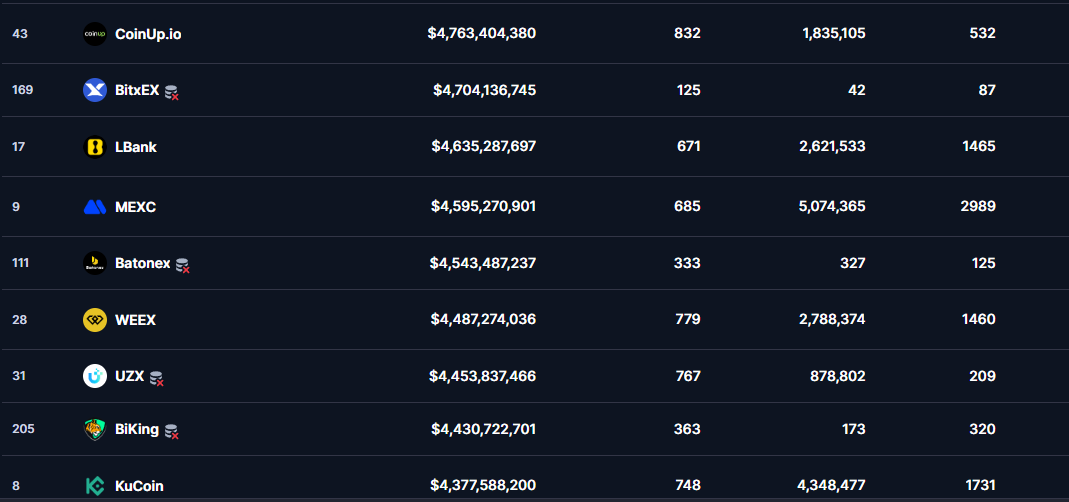Click the MEXC exchange logo
The image size is (1069, 502).
(94, 207)
